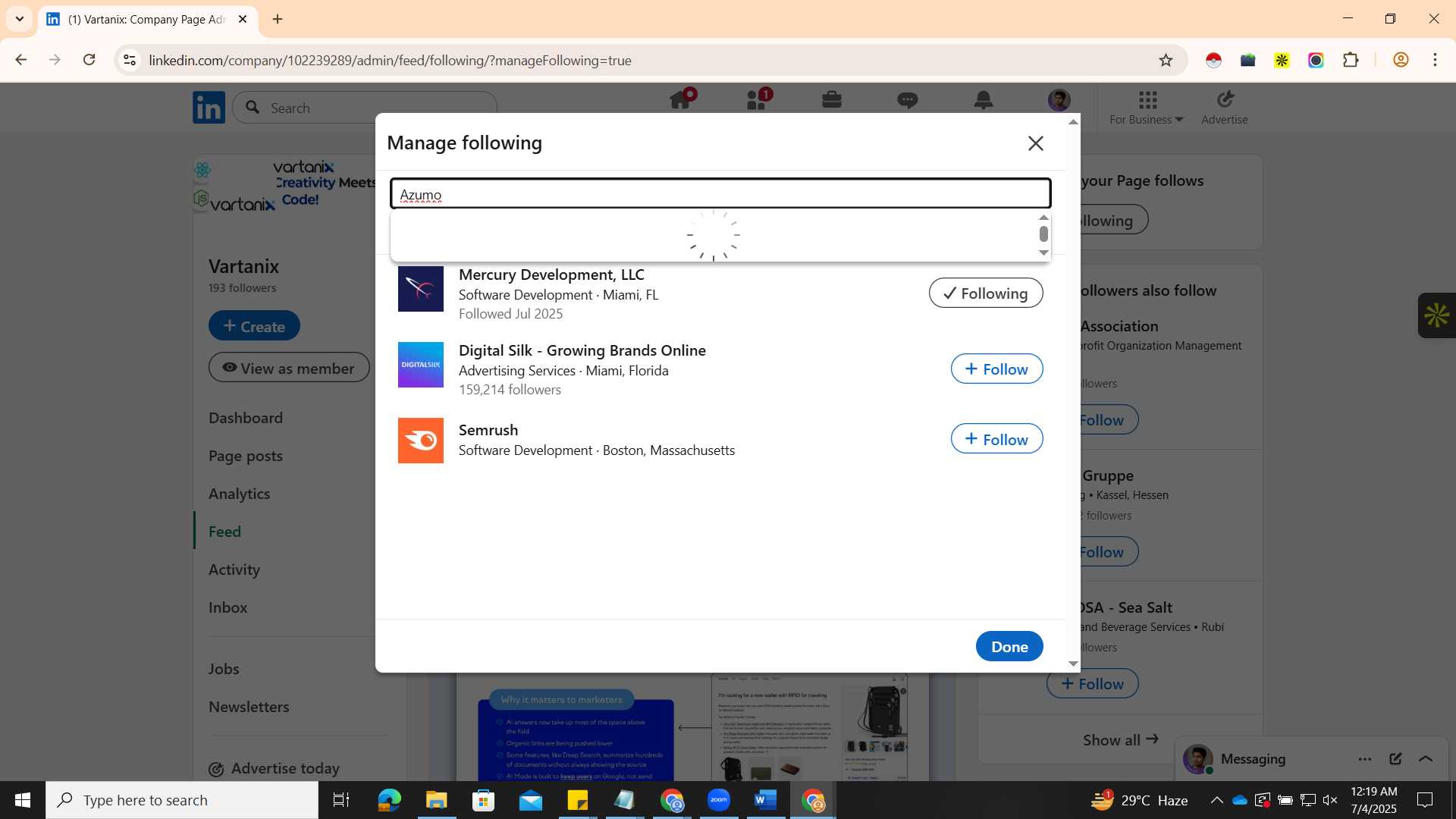Open browser Extensions puzzle icon
This screenshot has width=1456, height=819.
(1351, 60)
